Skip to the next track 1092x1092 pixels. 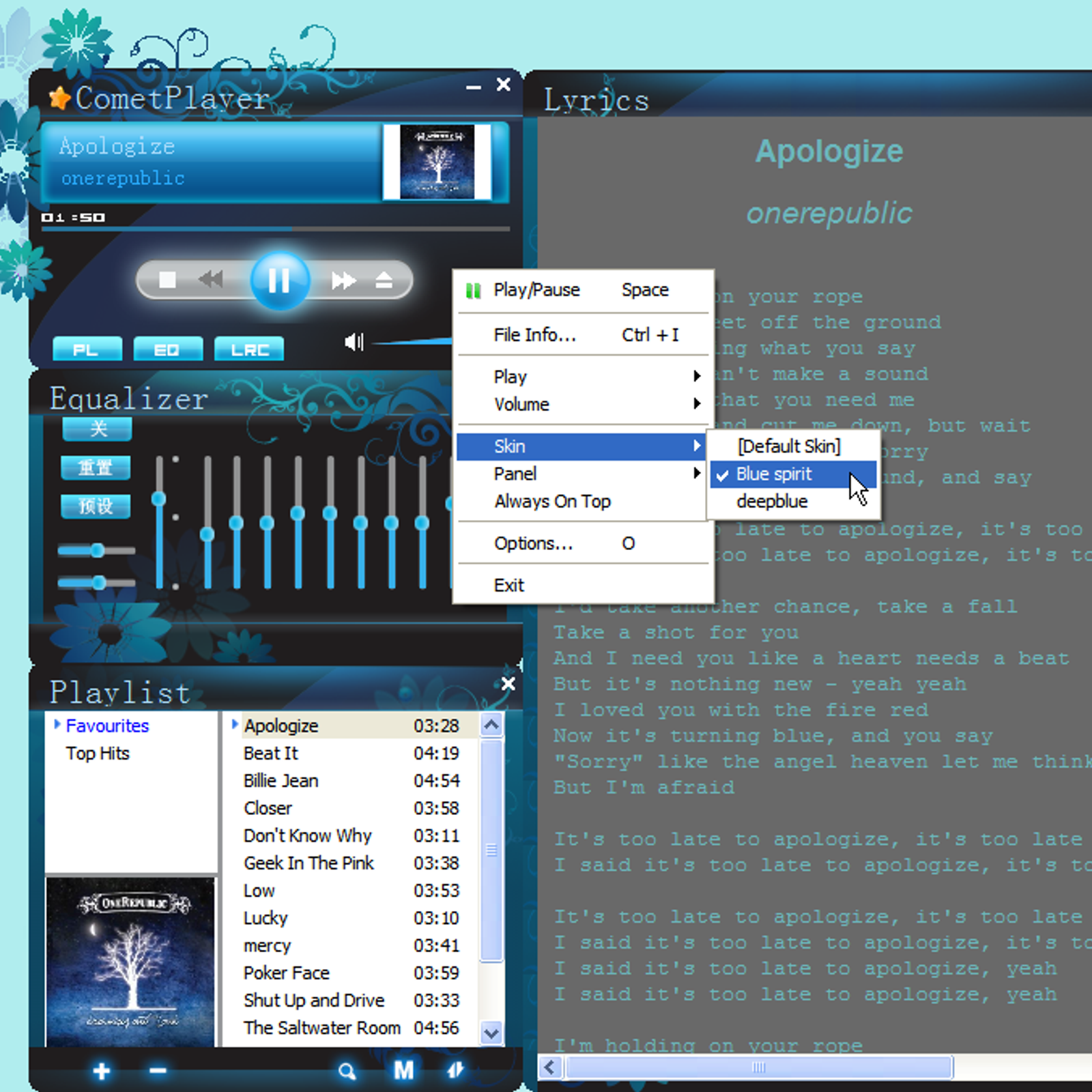pos(343,280)
